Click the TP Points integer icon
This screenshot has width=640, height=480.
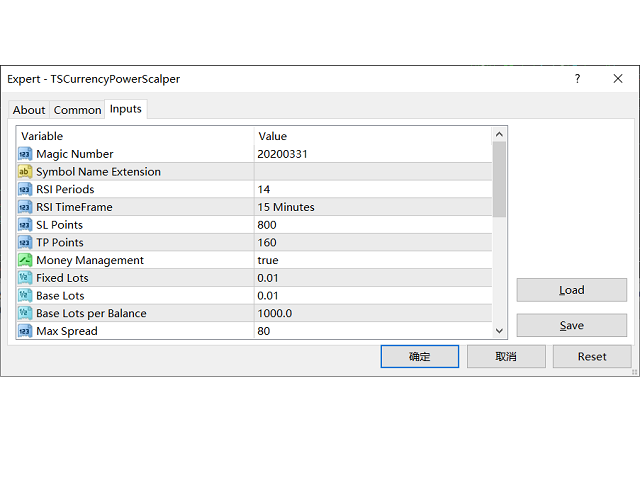tap(24, 242)
